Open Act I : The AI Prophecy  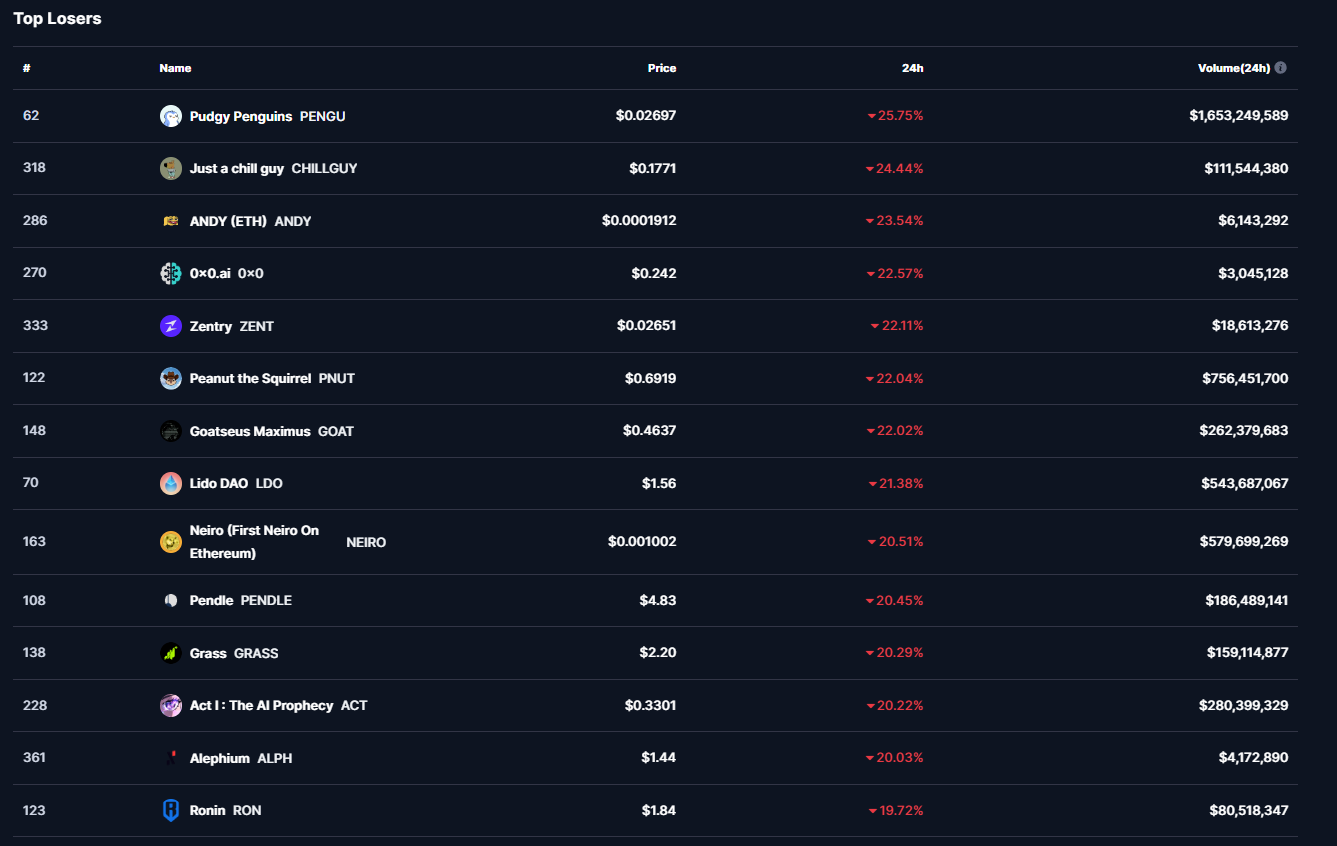261,705
